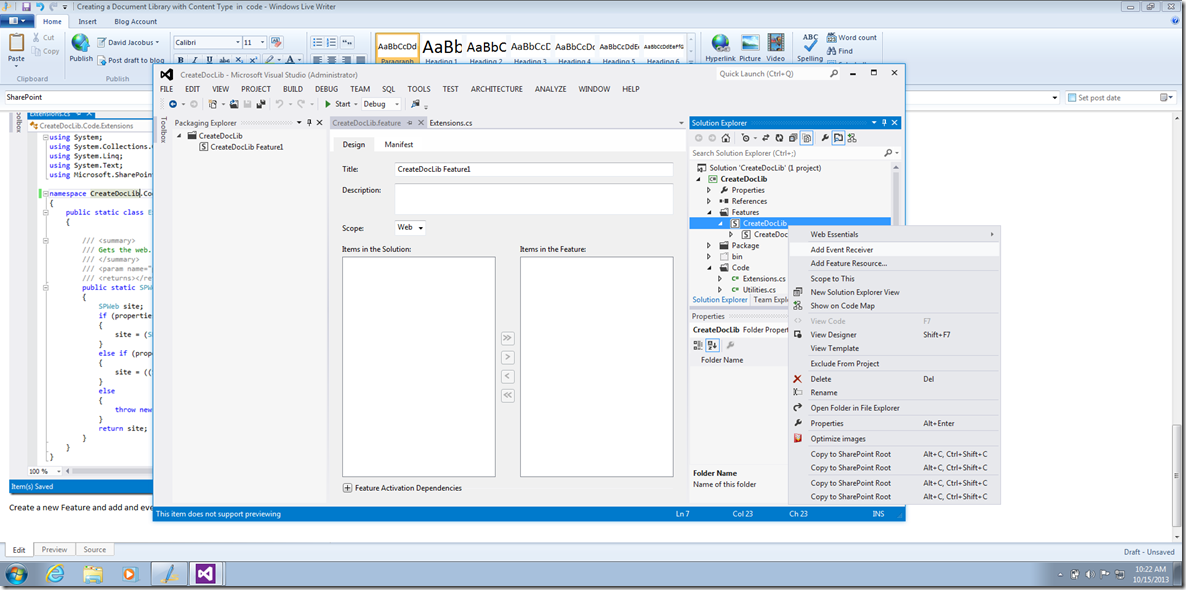Toggle Preview Selected Items in Solution Explorer
1186x590 pixels.
click(838, 138)
